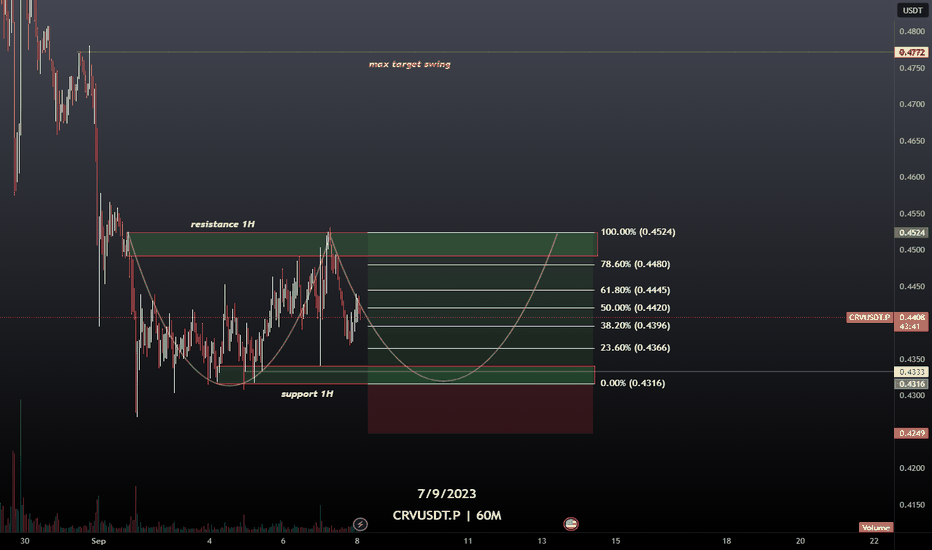Select the 23.60% (0.4366) Fibonacci label
The image size is (932, 550).
point(635,348)
